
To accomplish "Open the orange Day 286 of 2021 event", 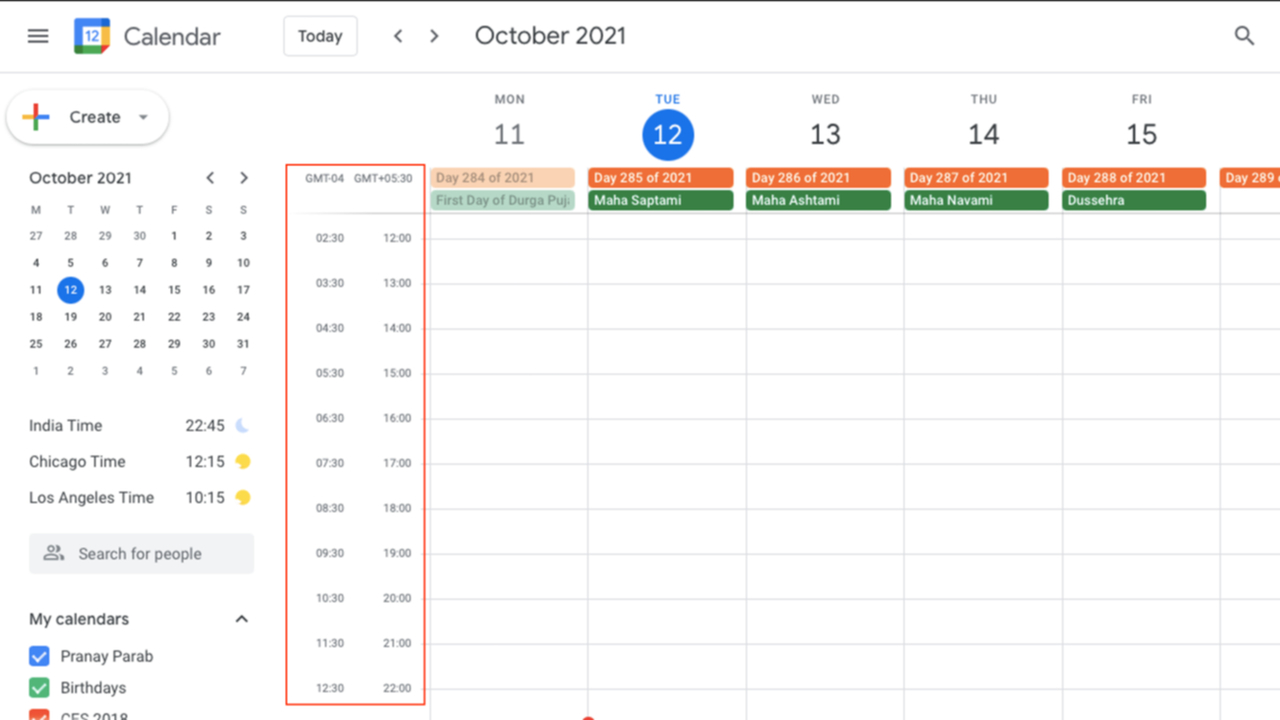I will pos(818,178).
